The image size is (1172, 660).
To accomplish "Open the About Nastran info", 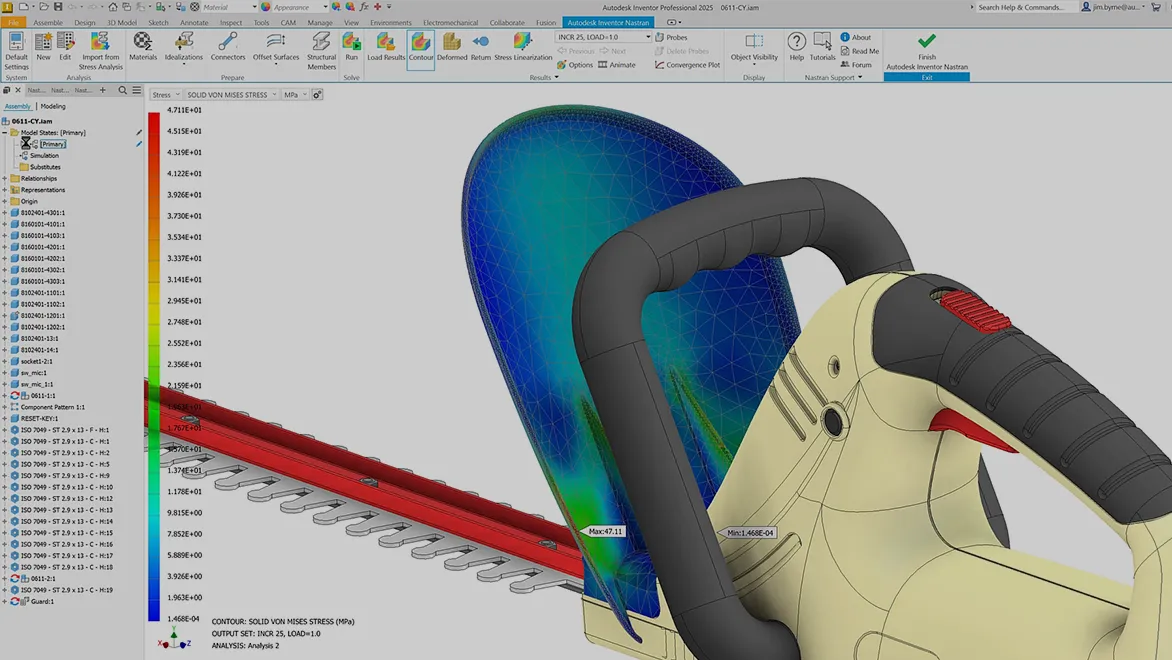I will tap(855, 37).
